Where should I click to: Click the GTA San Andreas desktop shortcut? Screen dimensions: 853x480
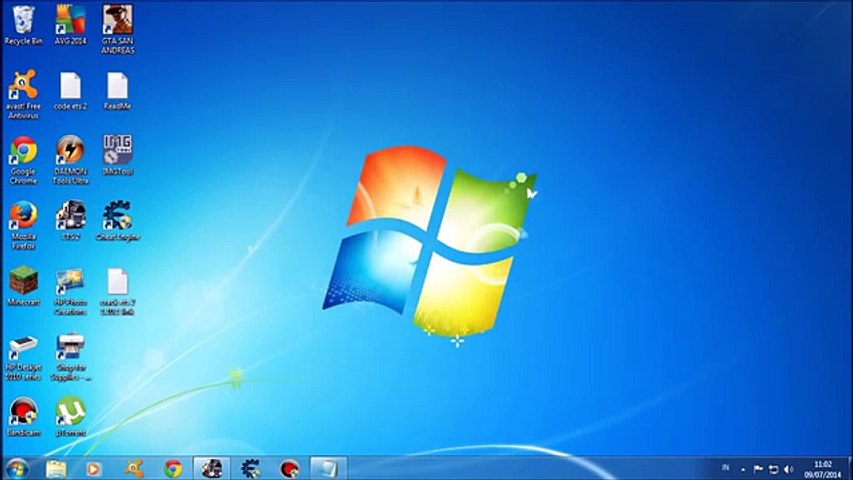(118, 29)
